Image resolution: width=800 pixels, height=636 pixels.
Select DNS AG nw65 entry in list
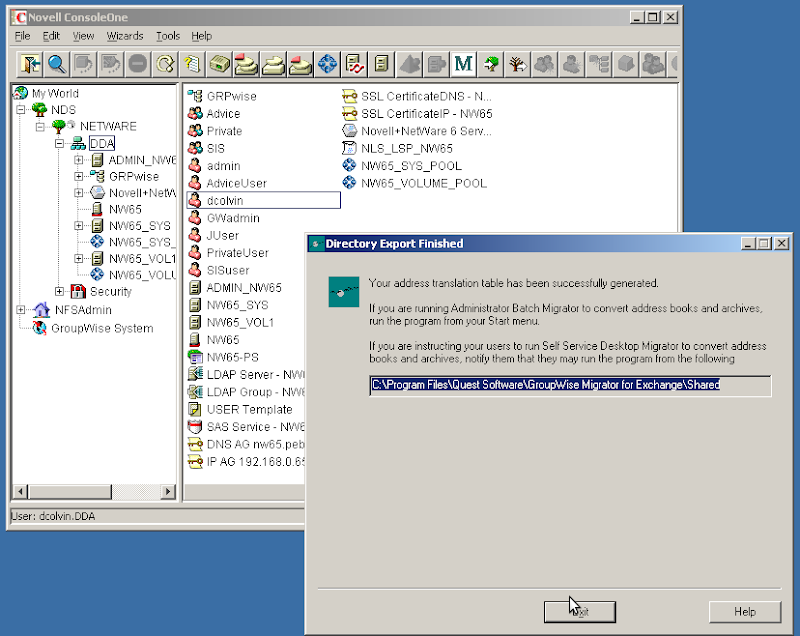(x=255, y=444)
